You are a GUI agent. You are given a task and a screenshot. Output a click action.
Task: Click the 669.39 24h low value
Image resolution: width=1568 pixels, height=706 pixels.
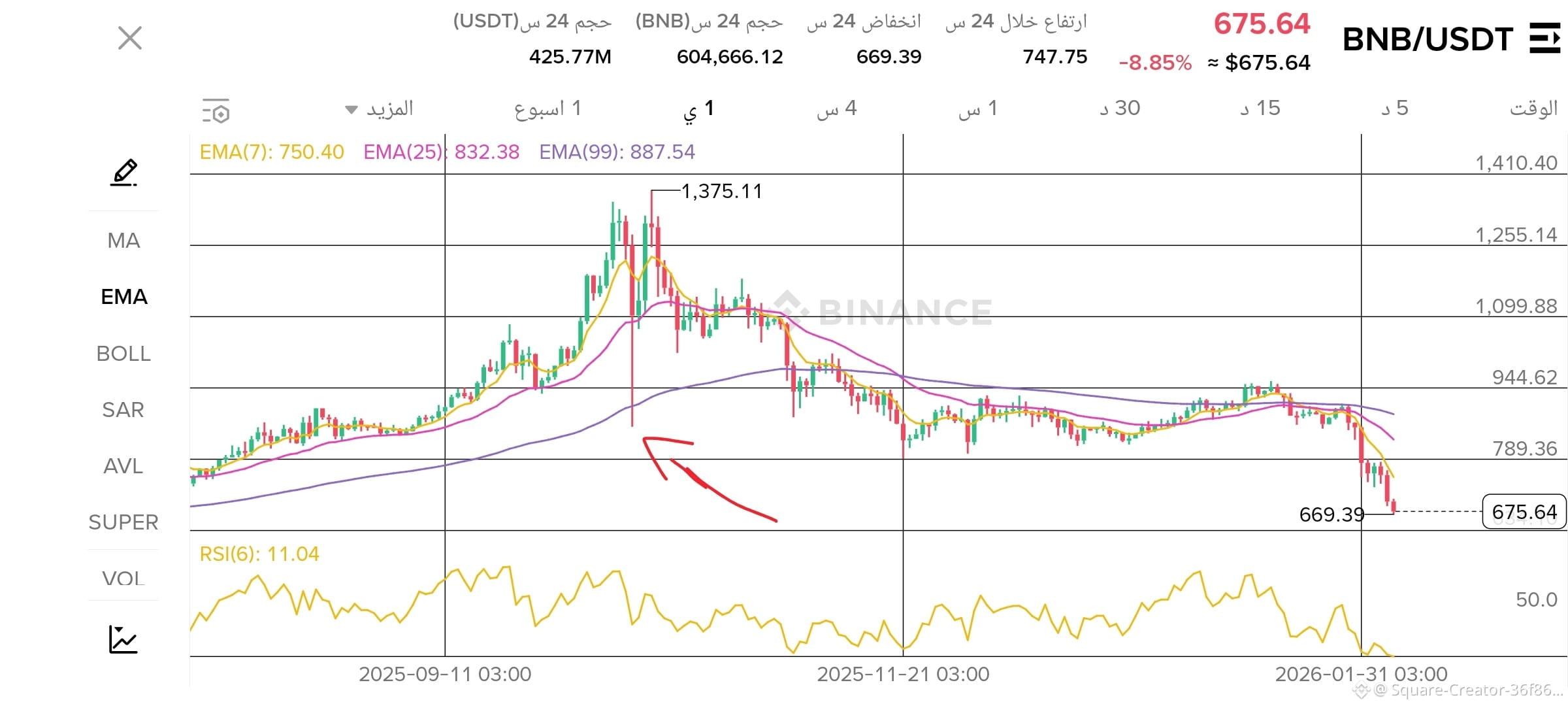889,57
